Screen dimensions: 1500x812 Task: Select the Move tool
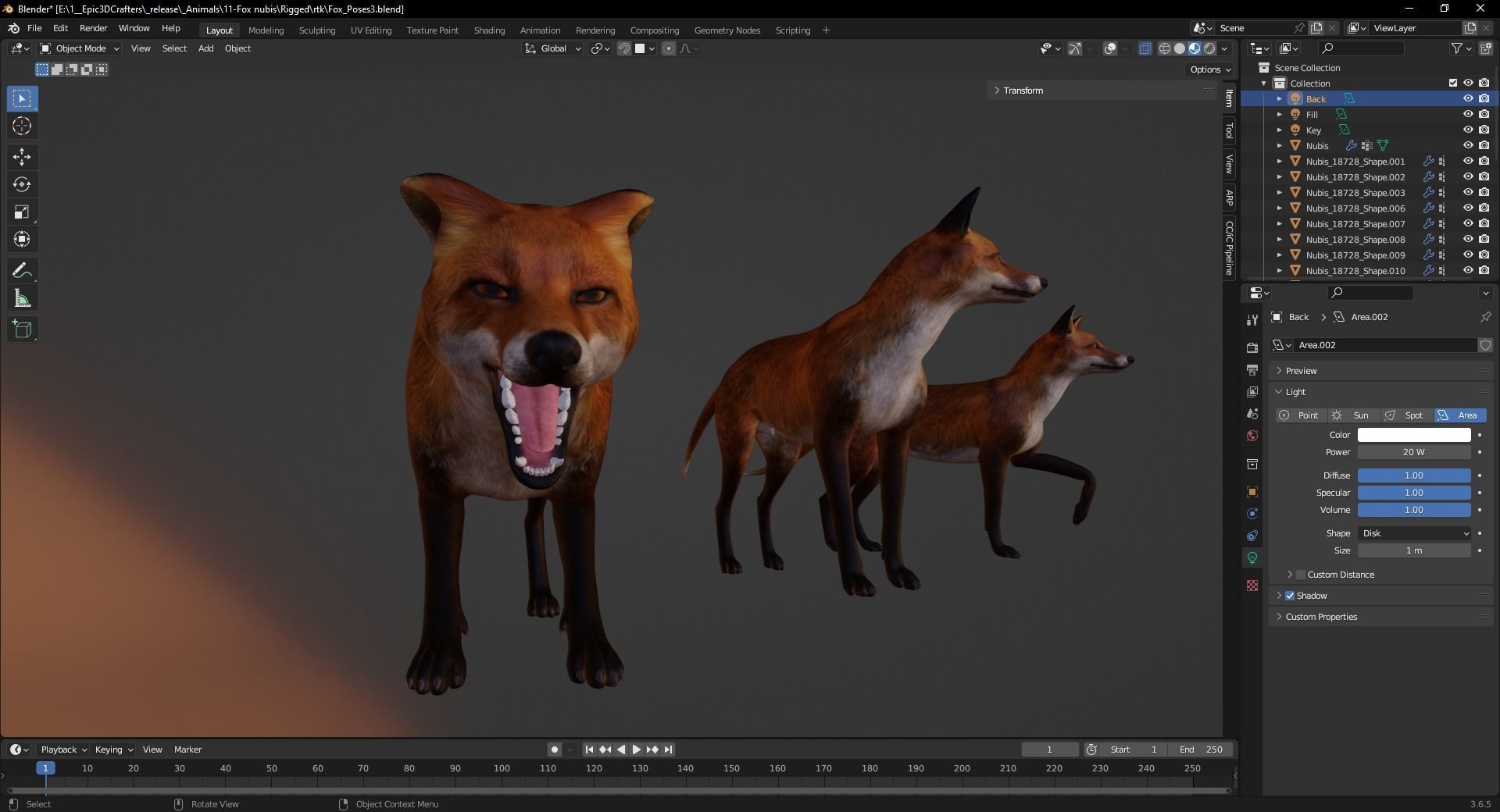point(22,157)
